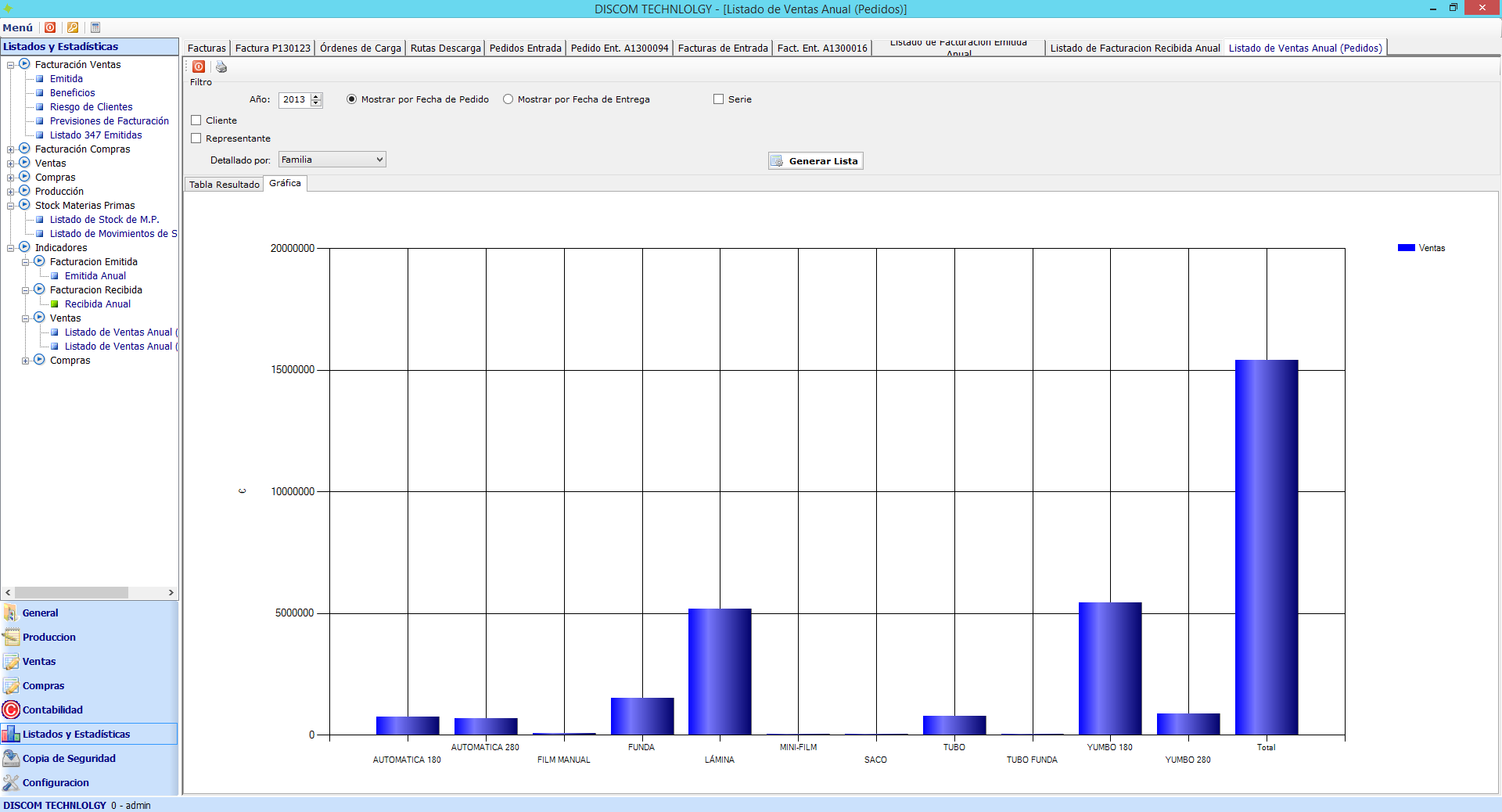Screen dimensions: 1502x812
Task: Click the Generar Lista button
Action: click(815, 161)
